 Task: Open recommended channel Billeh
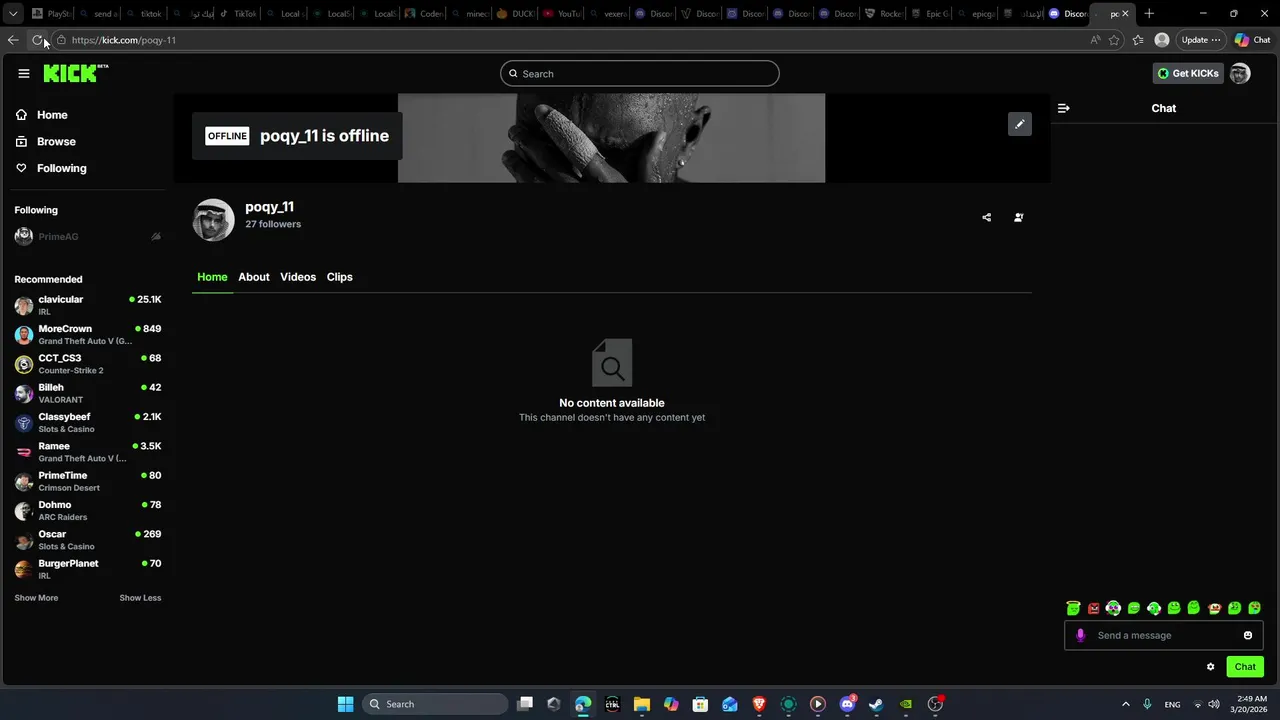click(x=88, y=393)
